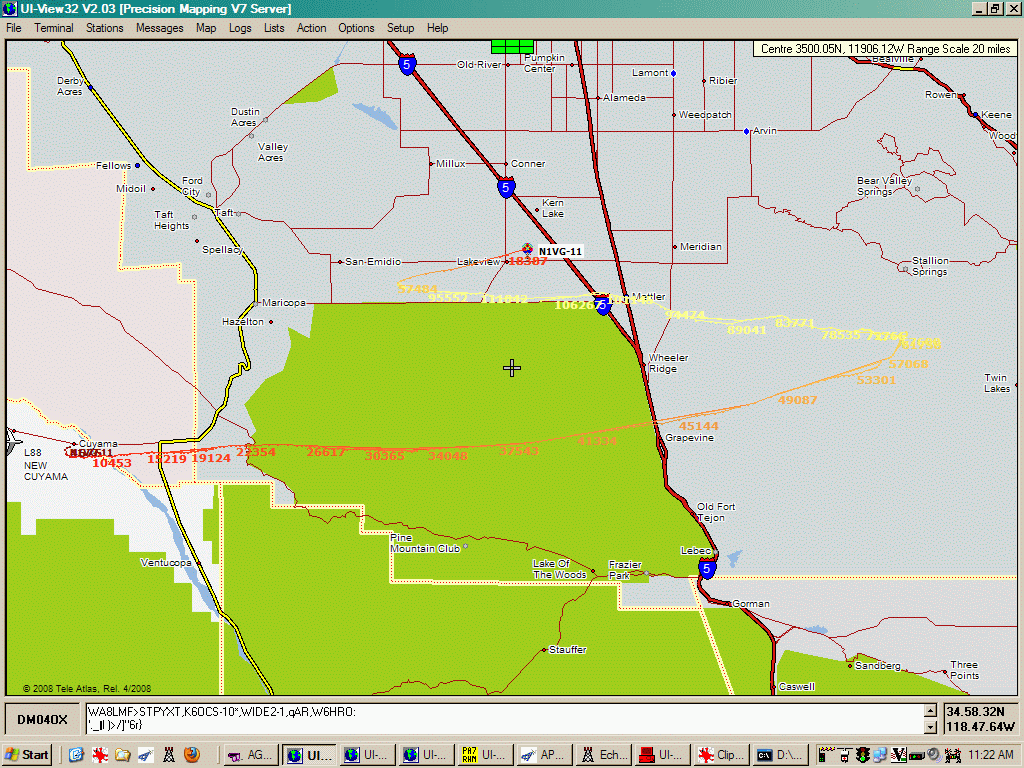Click the crosshair cursor at map center
Screen dimensions: 1024x768
(x=512, y=368)
